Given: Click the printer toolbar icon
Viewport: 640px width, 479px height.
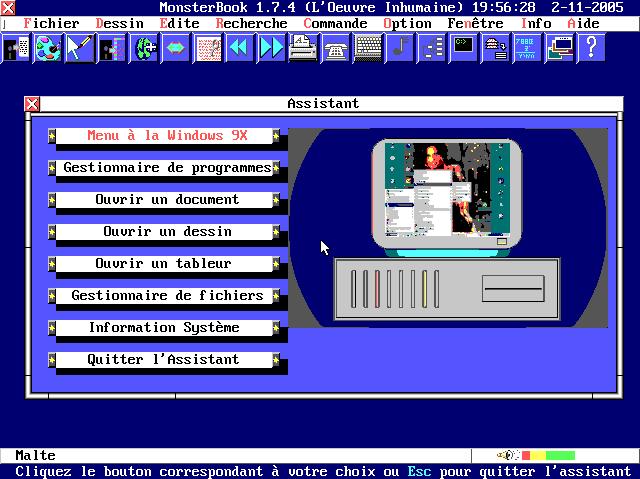Looking at the screenshot, I should click(x=304, y=48).
